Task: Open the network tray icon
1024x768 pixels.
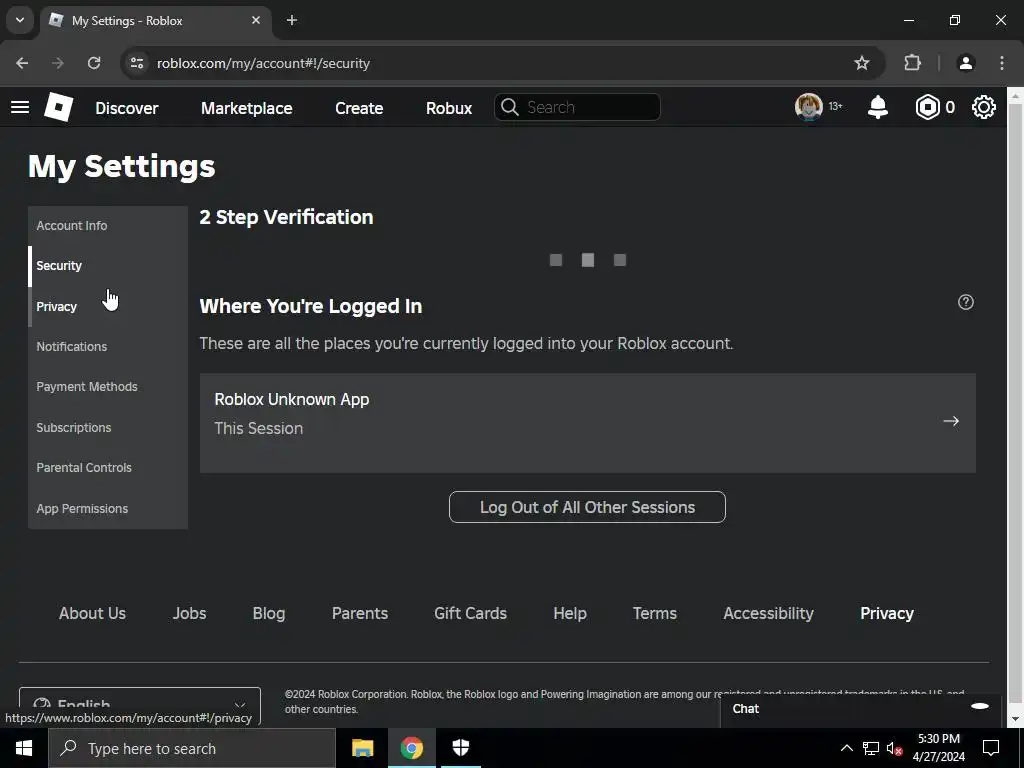Action: 871,748
